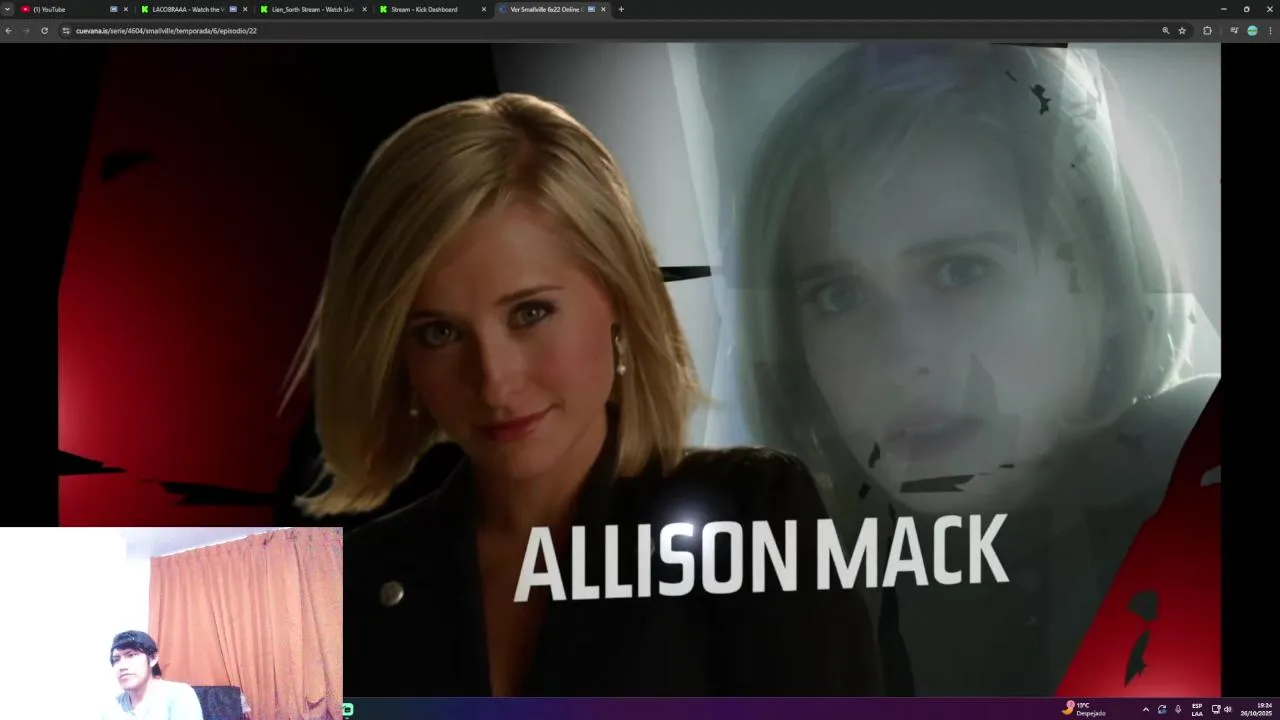The image size is (1280, 720).
Task: Open the browser profile avatar
Action: tap(1252, 31)
